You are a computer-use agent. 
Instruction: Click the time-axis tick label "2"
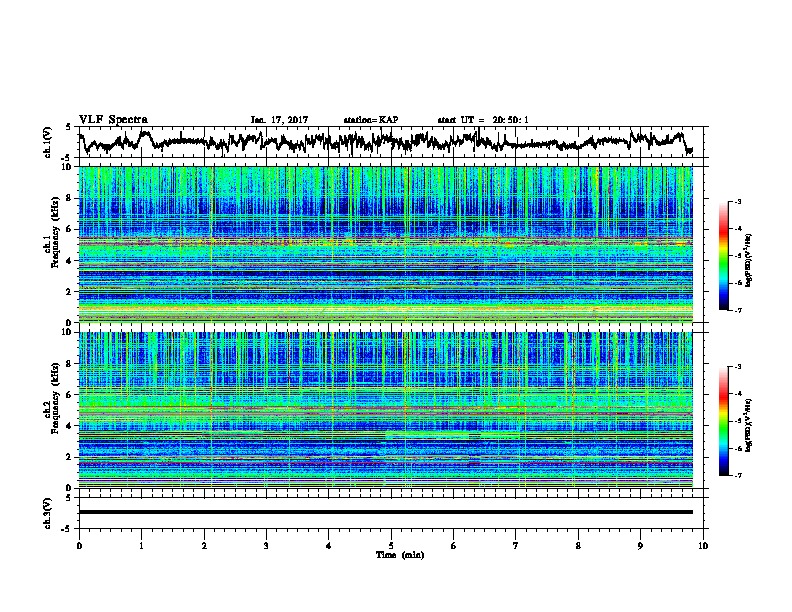[204, 546]
